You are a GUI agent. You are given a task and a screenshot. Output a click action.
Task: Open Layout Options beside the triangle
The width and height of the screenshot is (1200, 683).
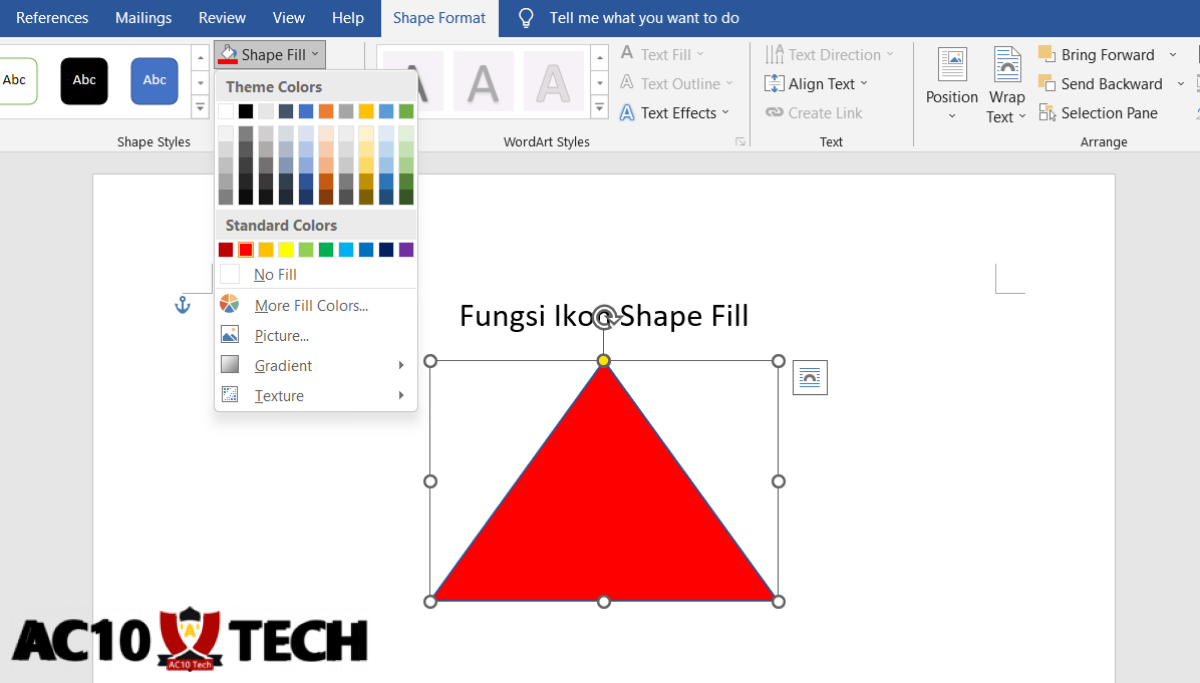pos(809,377)
